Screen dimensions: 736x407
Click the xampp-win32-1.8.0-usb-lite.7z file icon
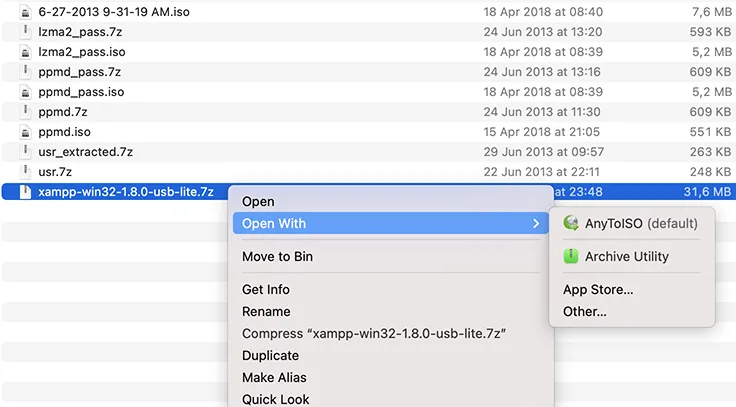pos(25,192)
